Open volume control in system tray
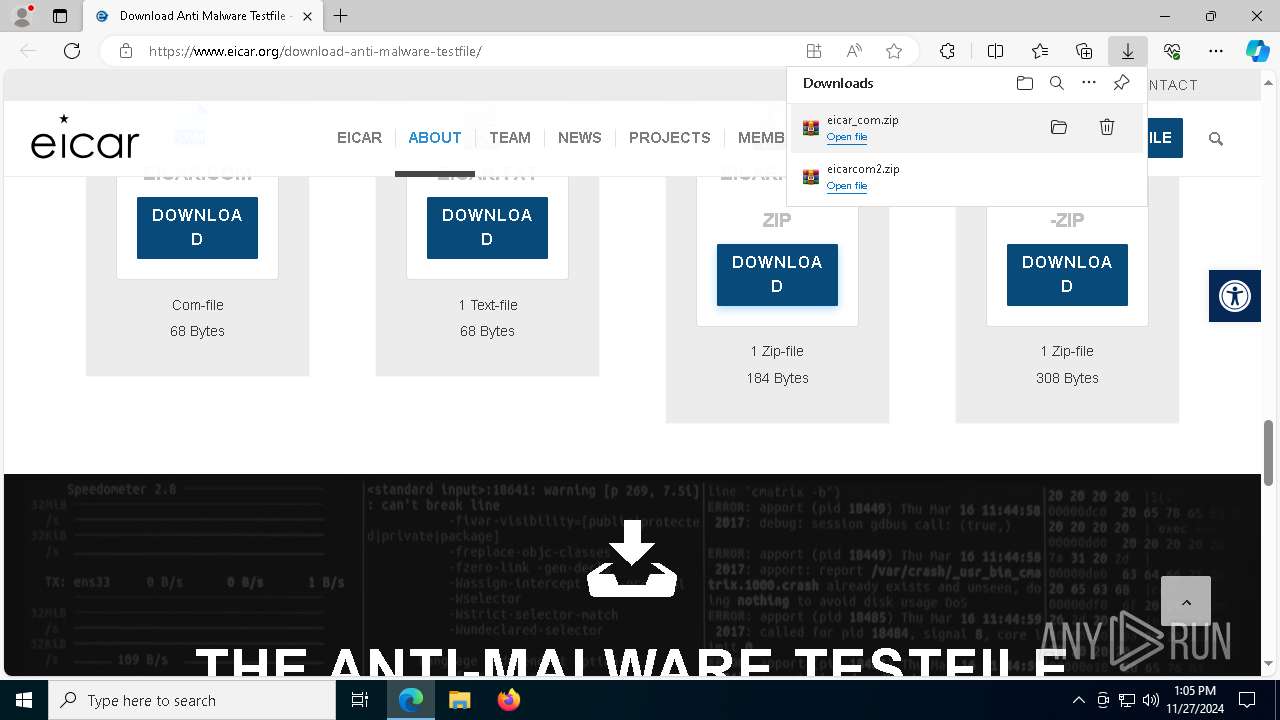The image size is (1280, 720). [x=1150, y=700]
